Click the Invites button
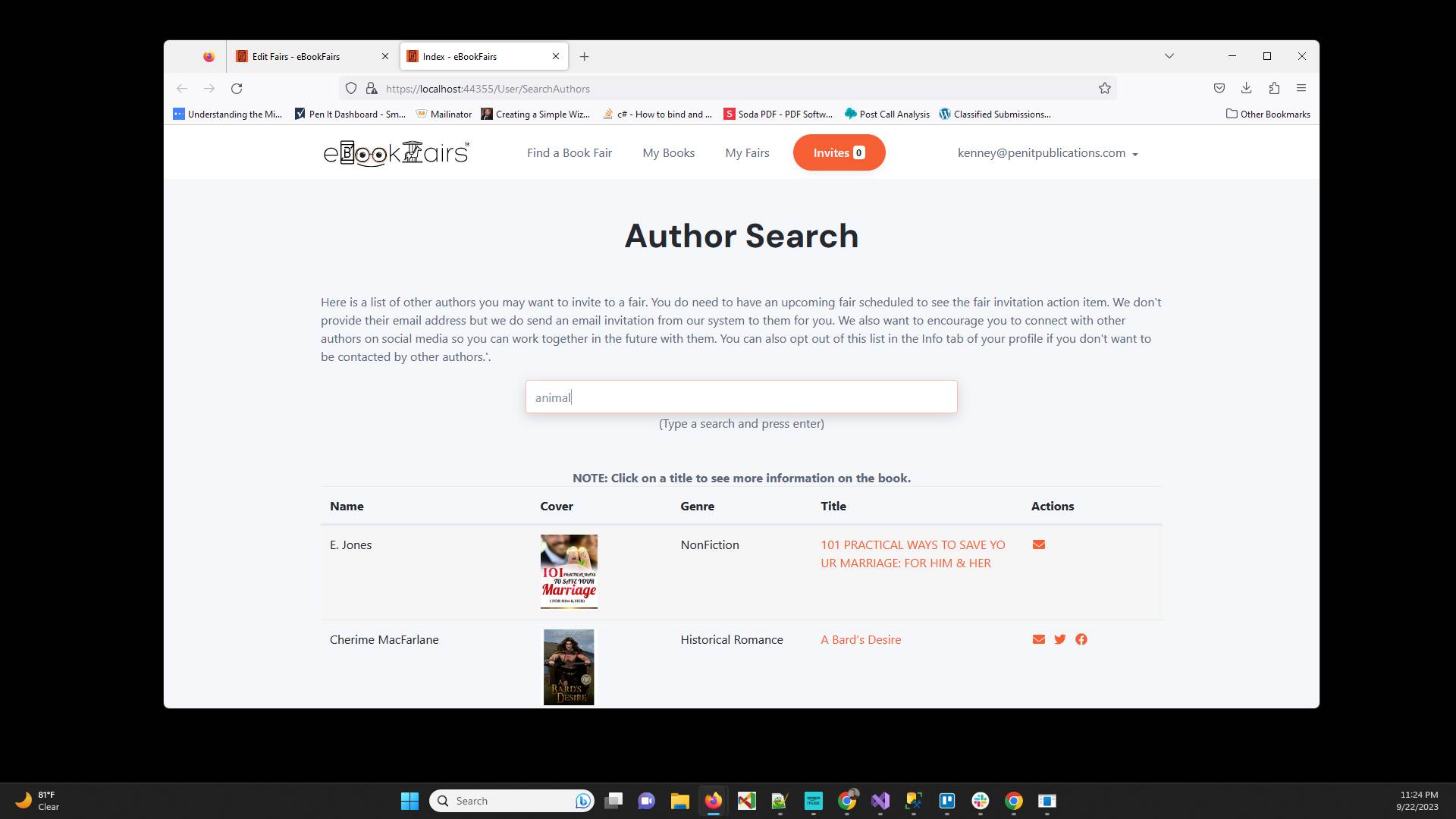1456x819 pixels. click(839, 152)
